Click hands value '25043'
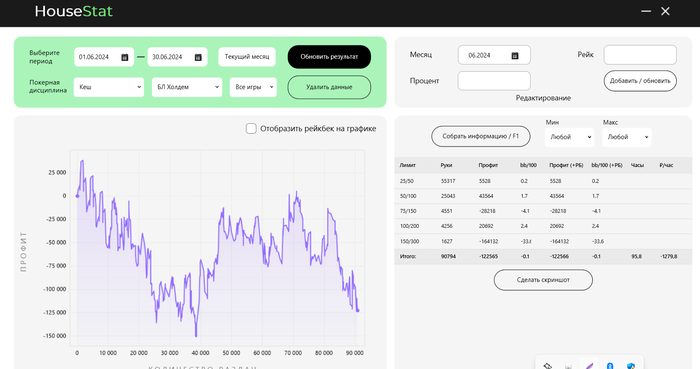The image size is (700, 369). pyautogui.click(x=448, y=196)
